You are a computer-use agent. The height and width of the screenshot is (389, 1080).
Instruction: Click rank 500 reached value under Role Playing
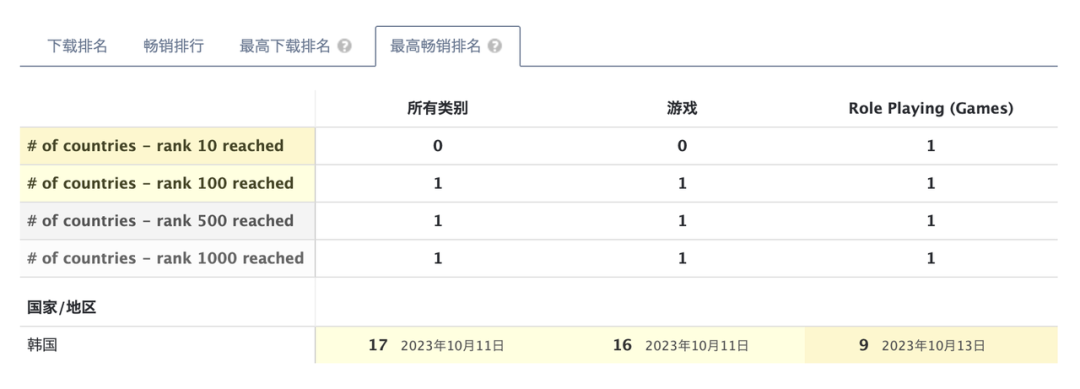tap(931, 221)
